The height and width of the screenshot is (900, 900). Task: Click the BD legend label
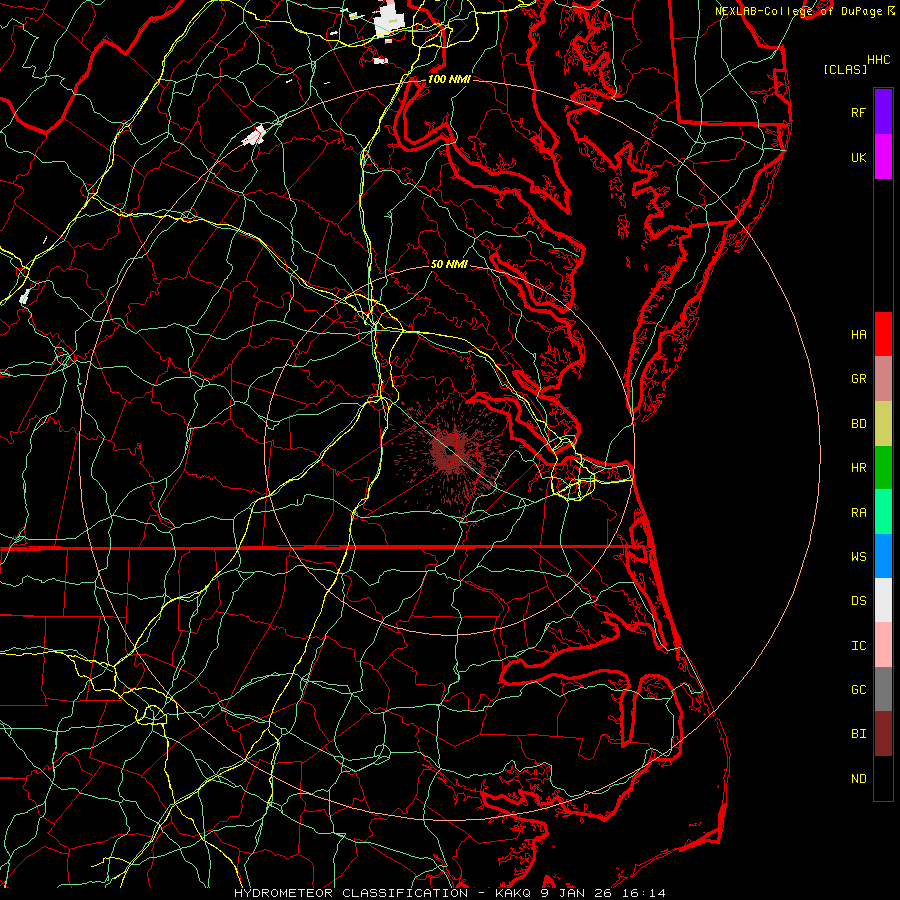pos(858,424)
